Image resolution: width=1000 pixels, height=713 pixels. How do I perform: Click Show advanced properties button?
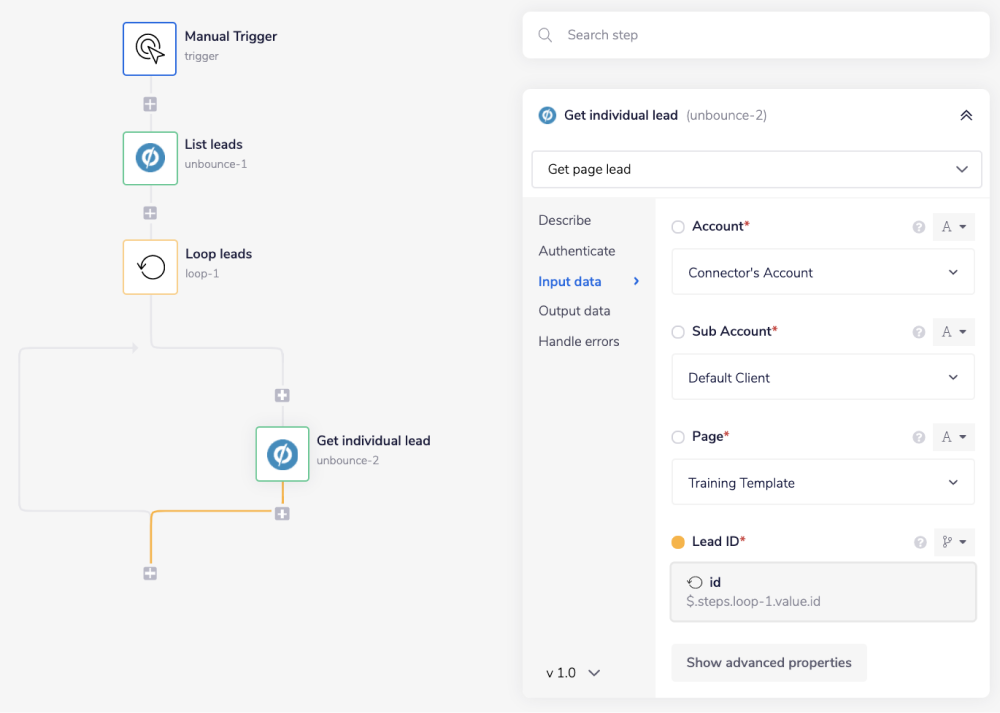pos(768,662)
